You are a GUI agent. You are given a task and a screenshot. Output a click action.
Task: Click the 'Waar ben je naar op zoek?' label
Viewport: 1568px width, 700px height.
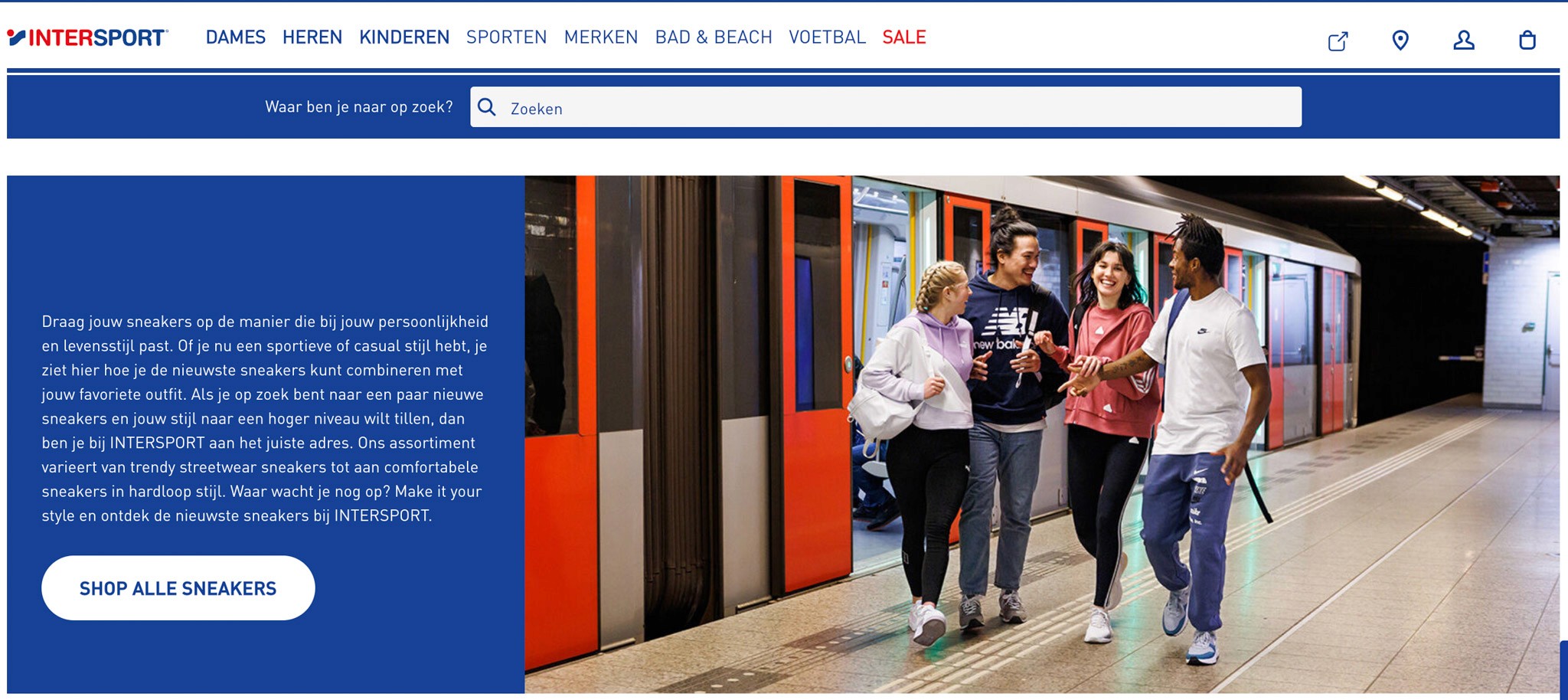coord(359,107)
